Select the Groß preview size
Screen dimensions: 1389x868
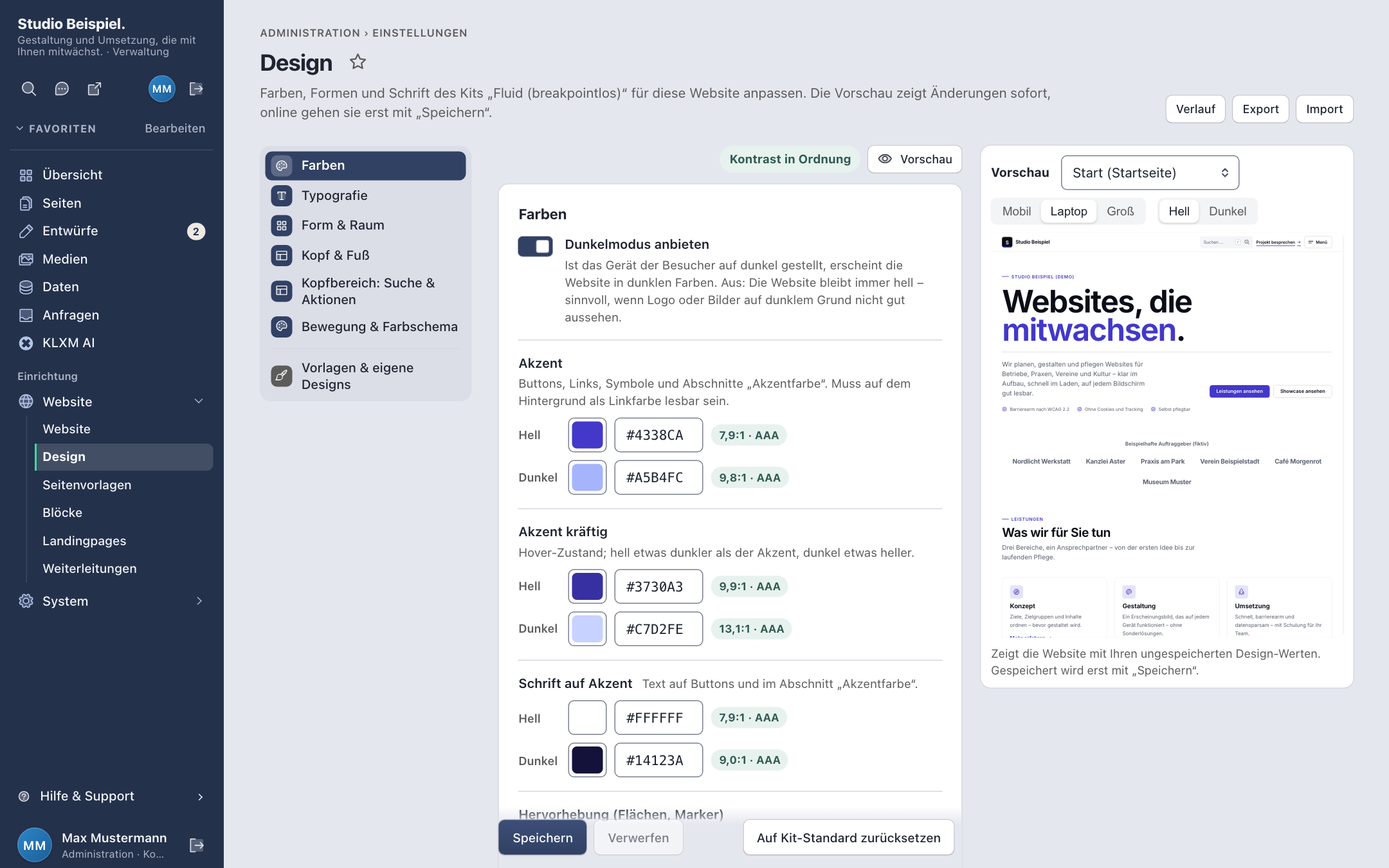[1120, 211]
